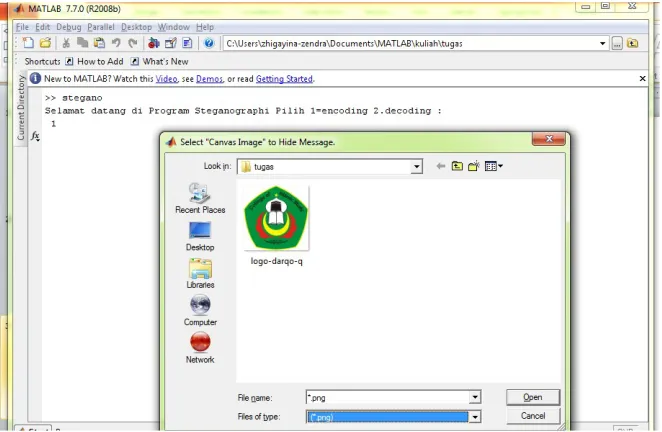Click the Open file folder icon

pyautogui.click(x=45, y=43)
